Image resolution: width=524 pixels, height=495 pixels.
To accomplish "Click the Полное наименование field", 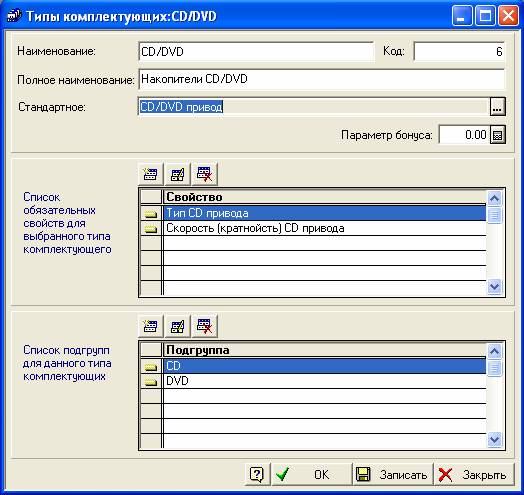I will (x=321, y=79).
